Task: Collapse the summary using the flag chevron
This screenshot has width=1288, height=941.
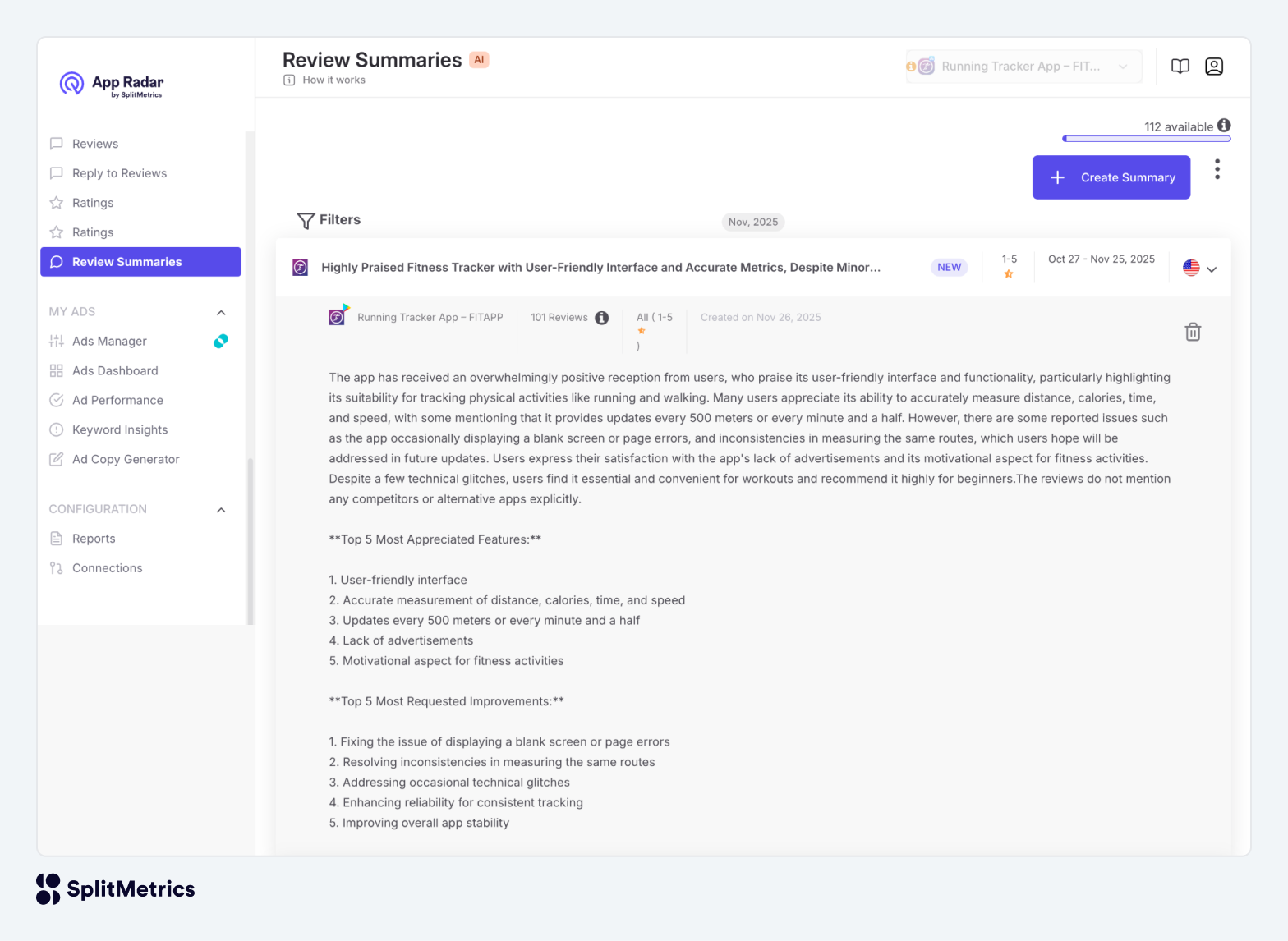Action: click(1212, 269)
